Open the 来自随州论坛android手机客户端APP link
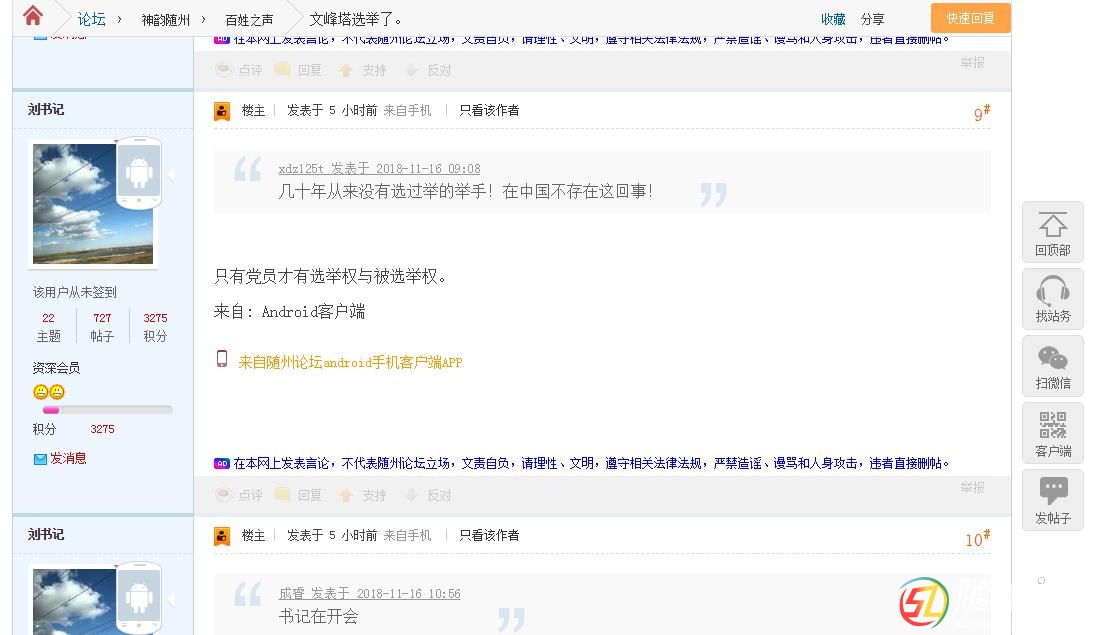This screenshot has height=635, width=1113. tap(350, 362)
